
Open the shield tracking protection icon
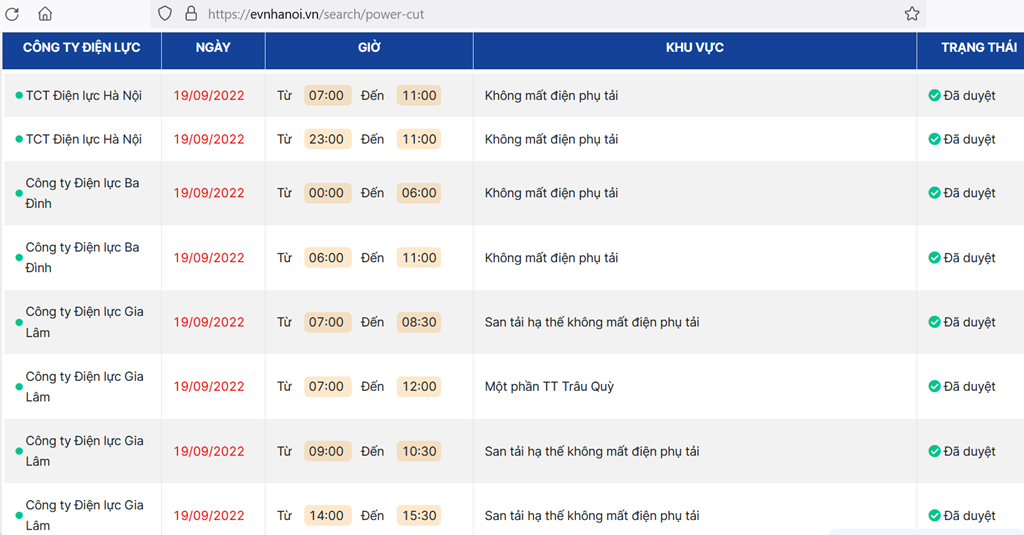[x=165, y=14]
